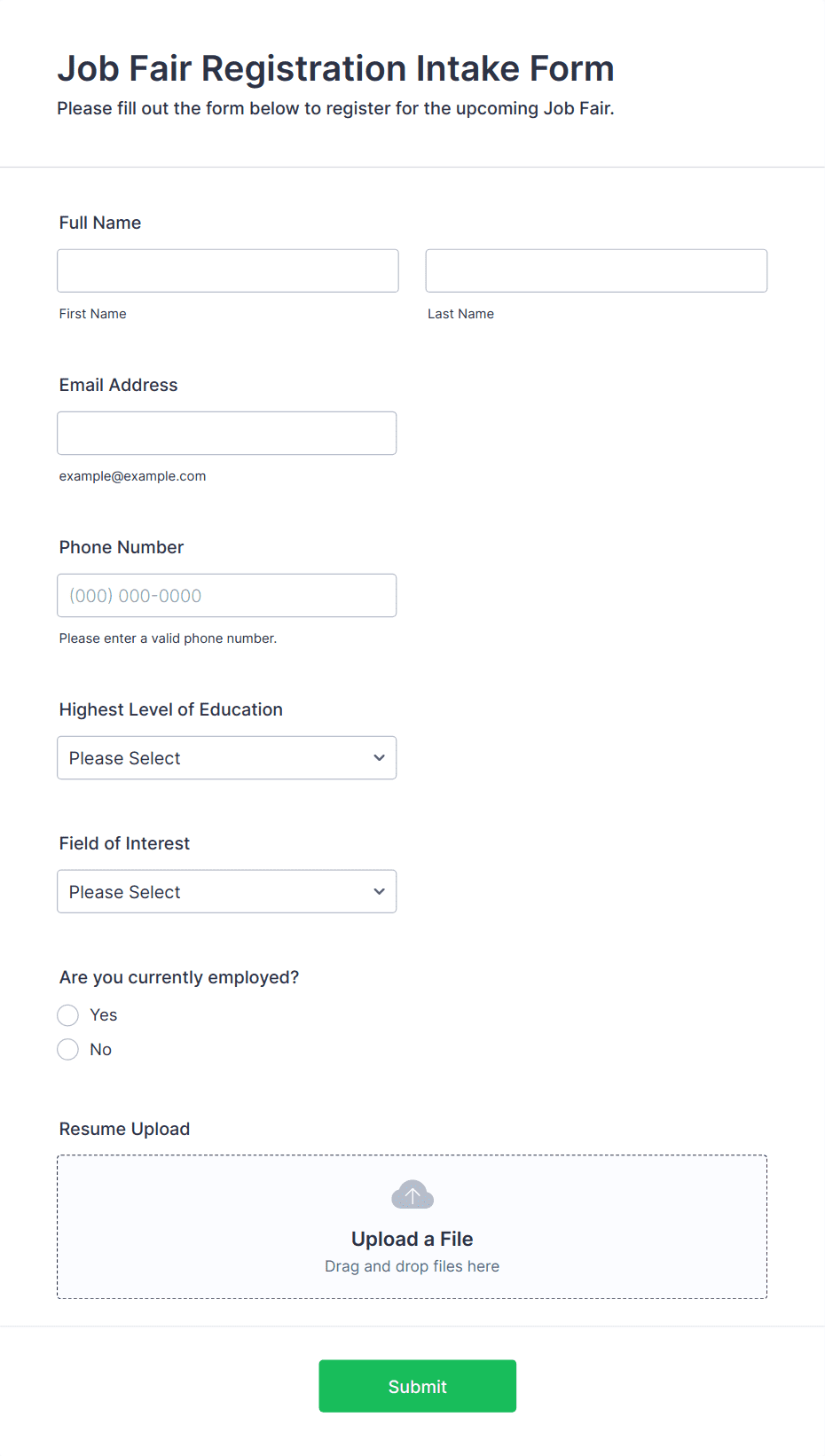The height and width of the screenshot is (1456, 825).
Task: Submit the registration form
Action: (x=418, y=1386)
